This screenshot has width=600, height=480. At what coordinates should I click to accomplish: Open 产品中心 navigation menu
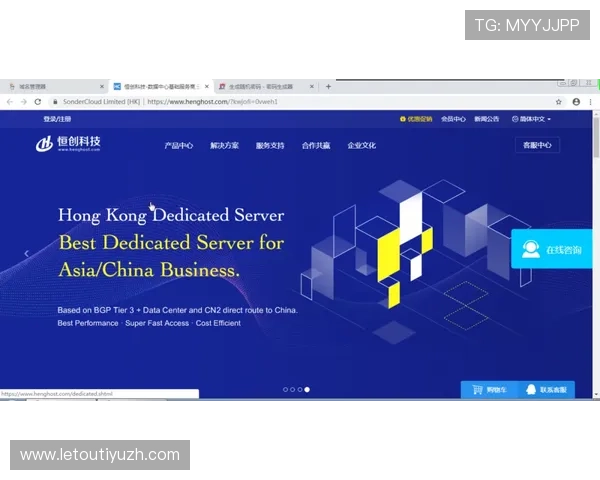tap(179, 145)
